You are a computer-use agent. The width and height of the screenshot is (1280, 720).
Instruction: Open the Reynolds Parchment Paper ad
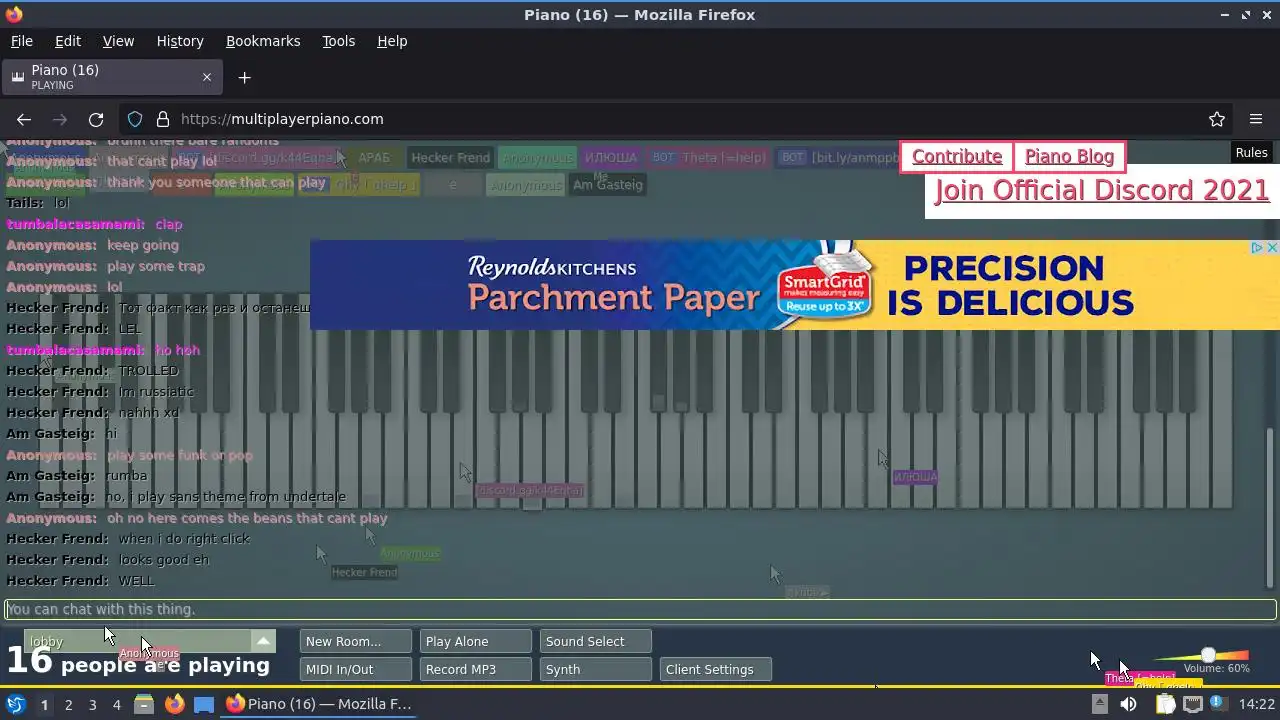coord(795,285)
